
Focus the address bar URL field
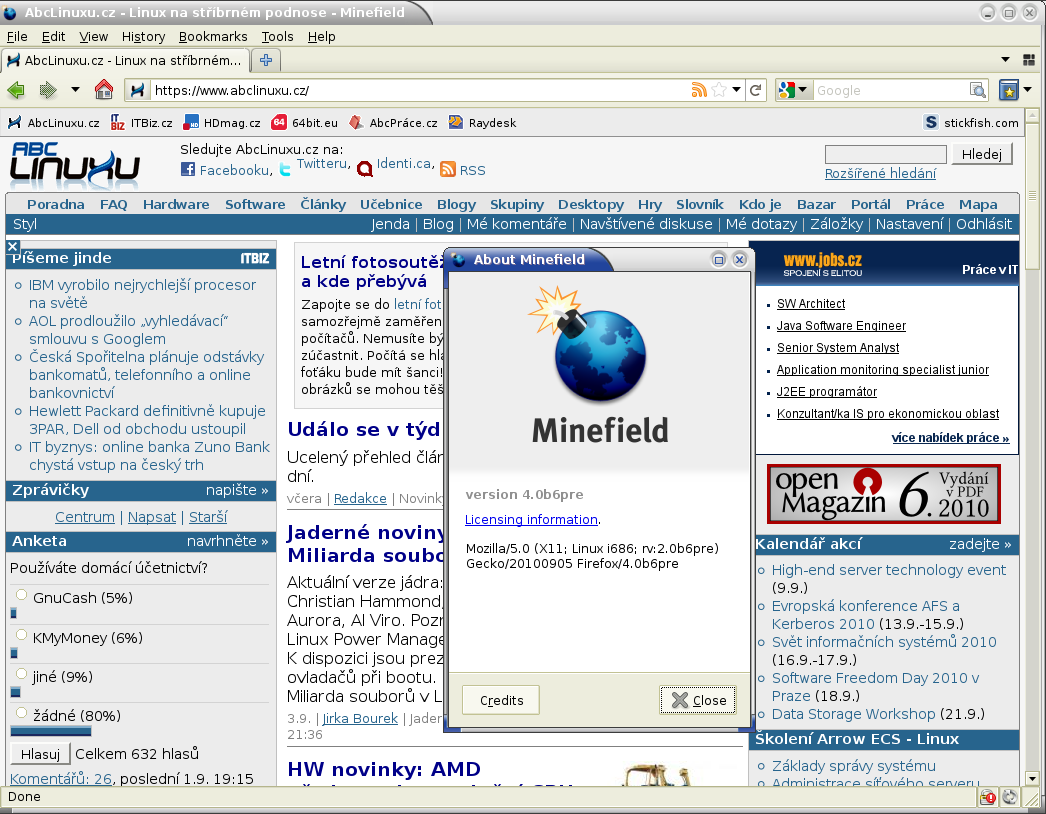pyautogui.click(x=420, y=90)
